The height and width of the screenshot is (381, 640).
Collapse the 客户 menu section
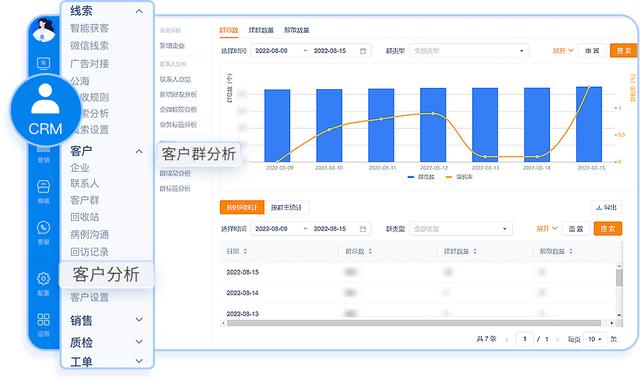(x=139, y=151)
